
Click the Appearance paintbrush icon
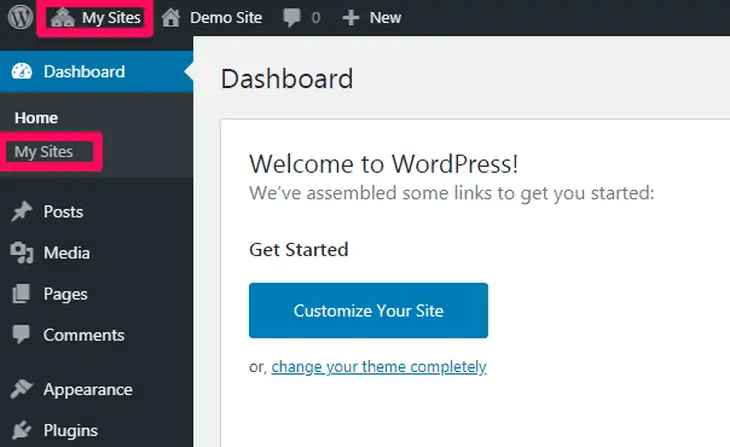click(21, 390)
